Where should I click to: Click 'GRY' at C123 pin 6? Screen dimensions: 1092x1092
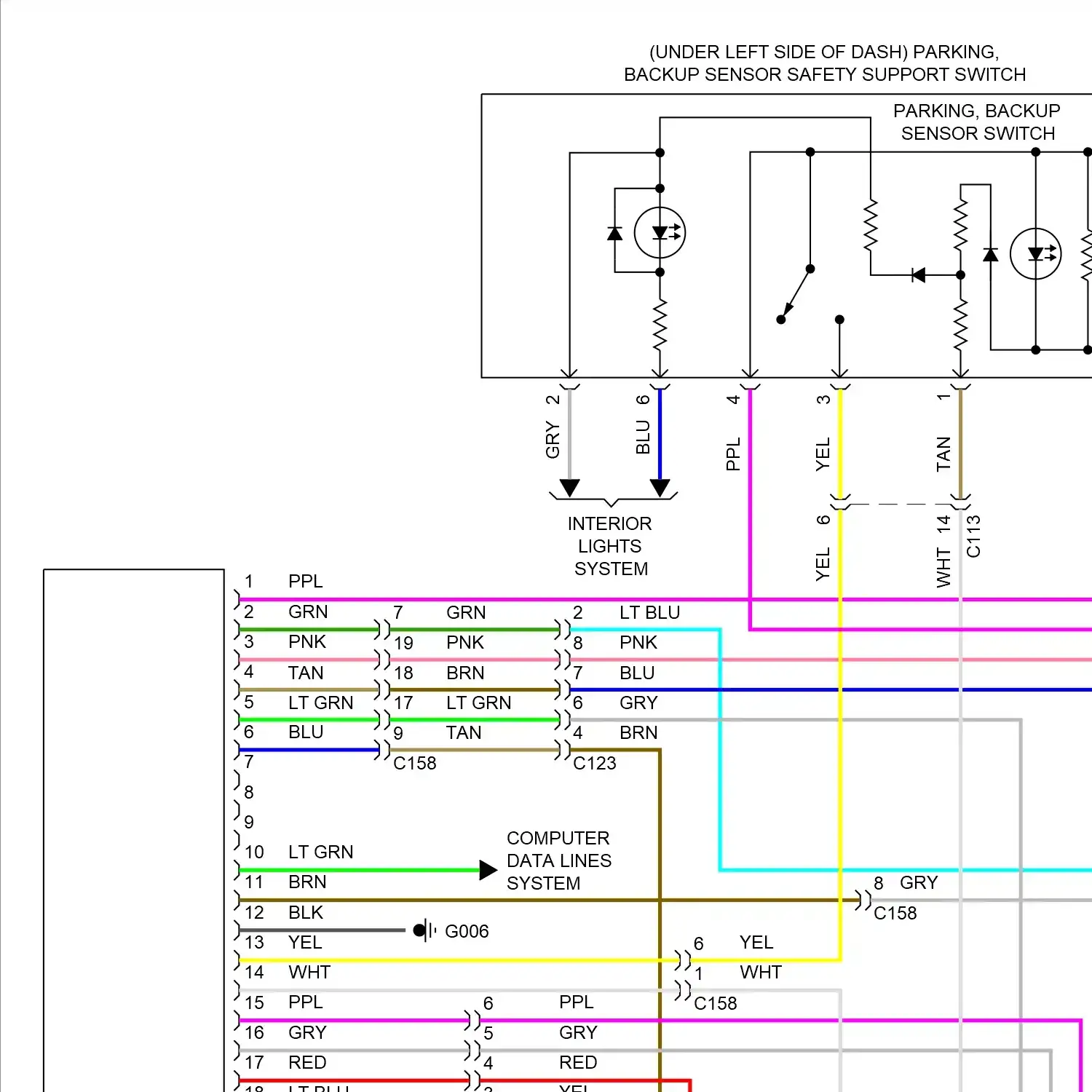[x=638, y=703]
